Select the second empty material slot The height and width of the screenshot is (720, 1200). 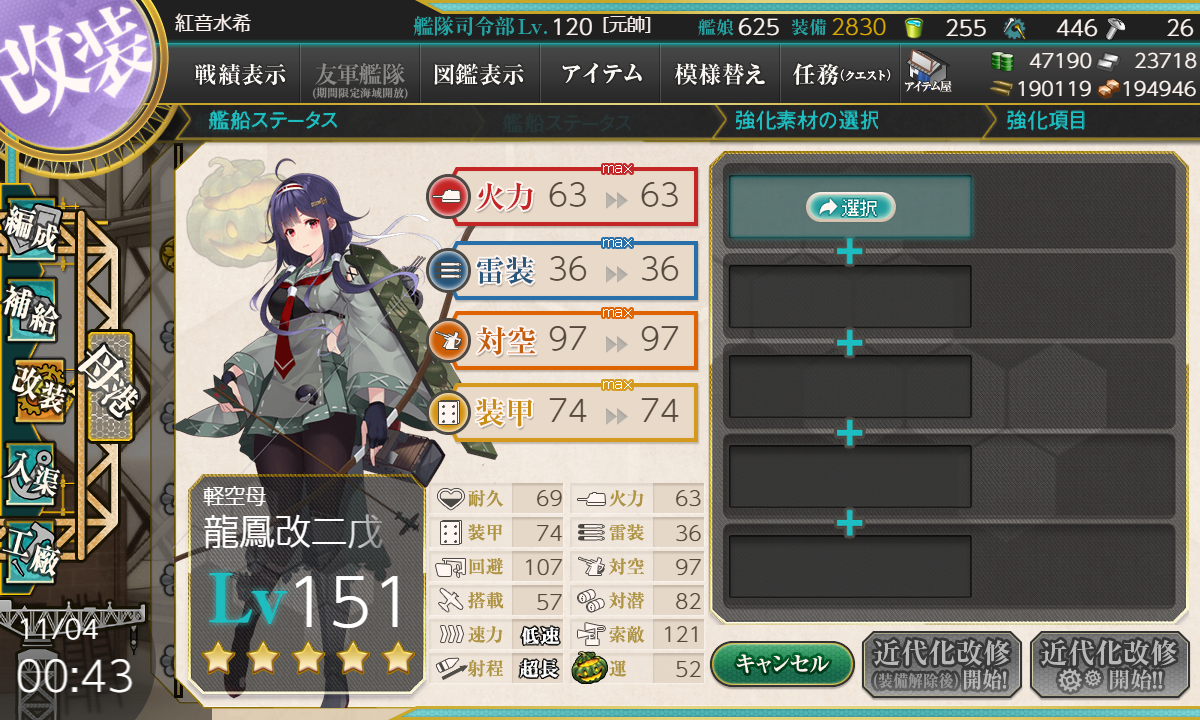click(x=850, y=296)
